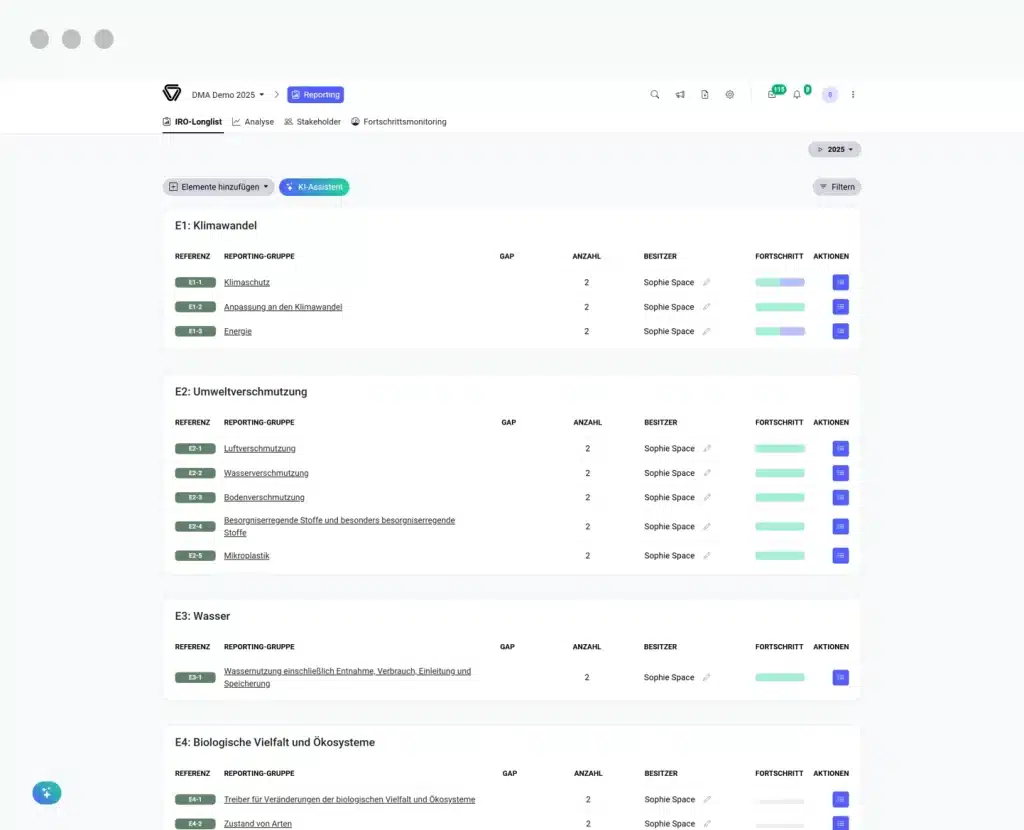Click the Energie progress bar
Image resolution: width=1024 pixels, height=830 pixels.
tap(780, 331)
